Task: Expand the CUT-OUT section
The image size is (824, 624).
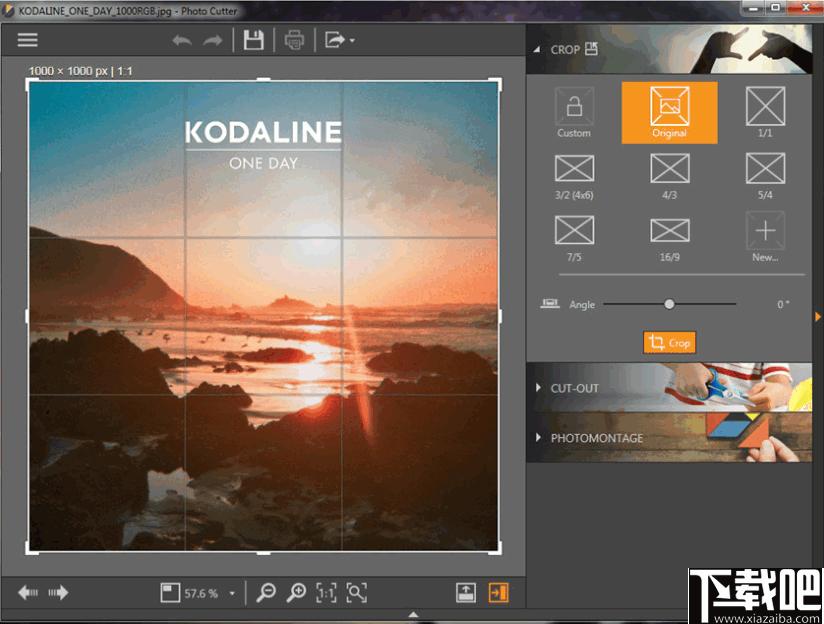Action: point(538,388)
